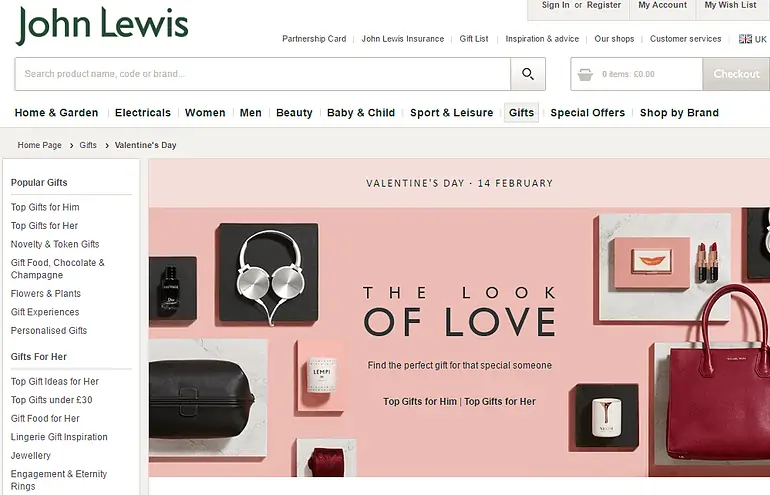Open the Shop by Brand menu
The width and height of the screenshot is (770, 495).
[679, 112]
